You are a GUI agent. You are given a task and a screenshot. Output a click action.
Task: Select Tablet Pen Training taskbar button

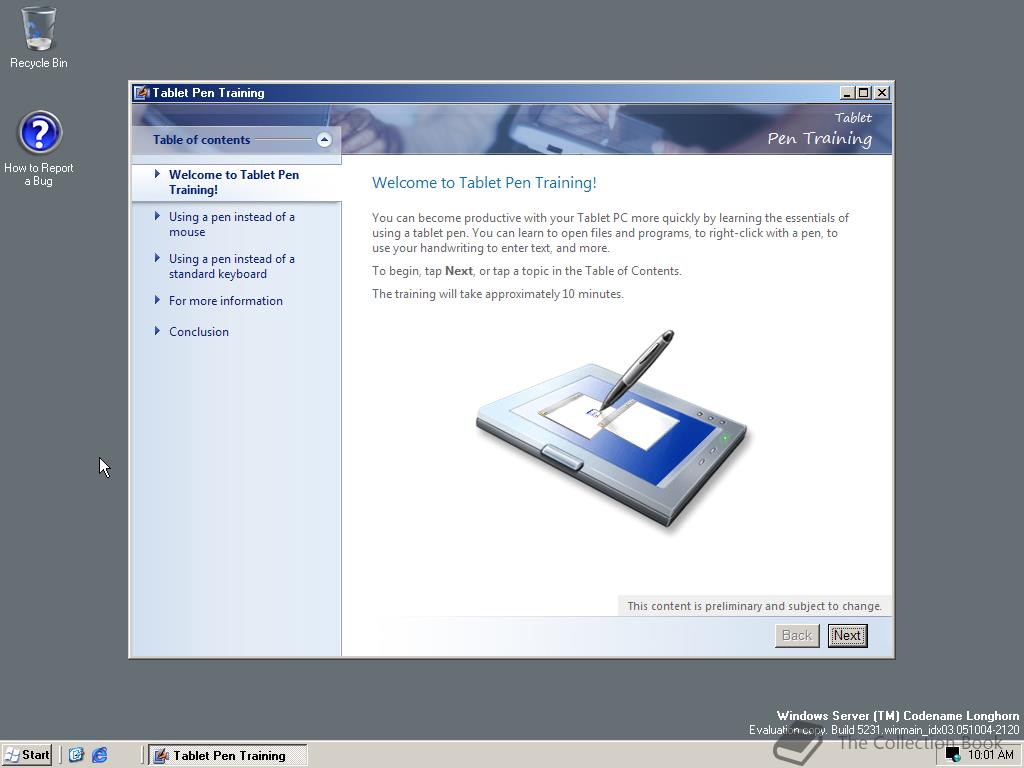pos(227,756)
